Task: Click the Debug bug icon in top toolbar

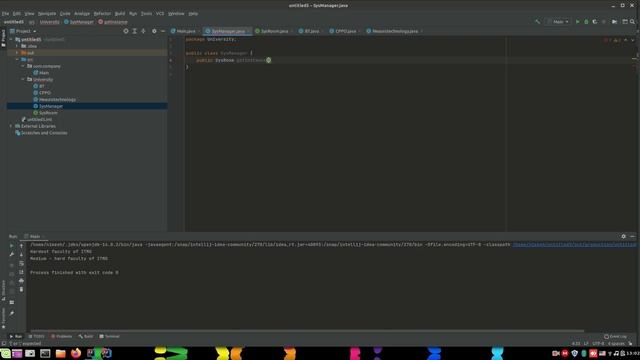Action: (586, 22)
